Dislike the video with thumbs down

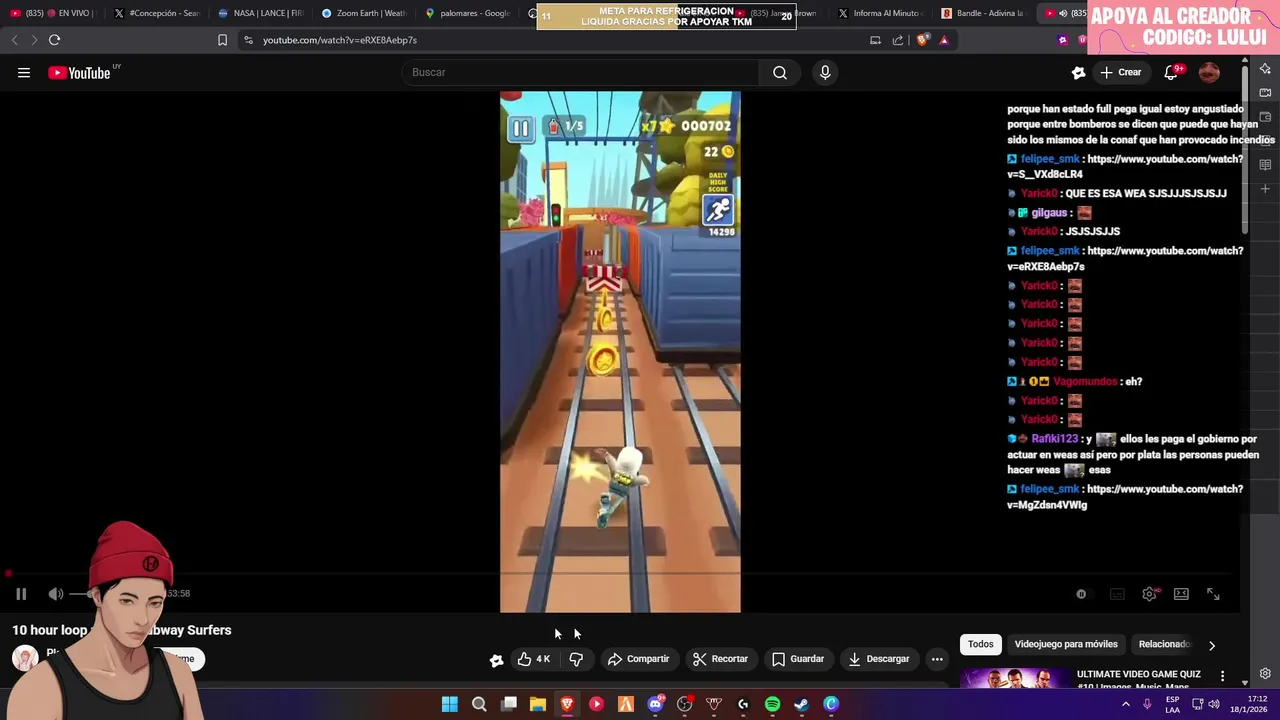576,659
